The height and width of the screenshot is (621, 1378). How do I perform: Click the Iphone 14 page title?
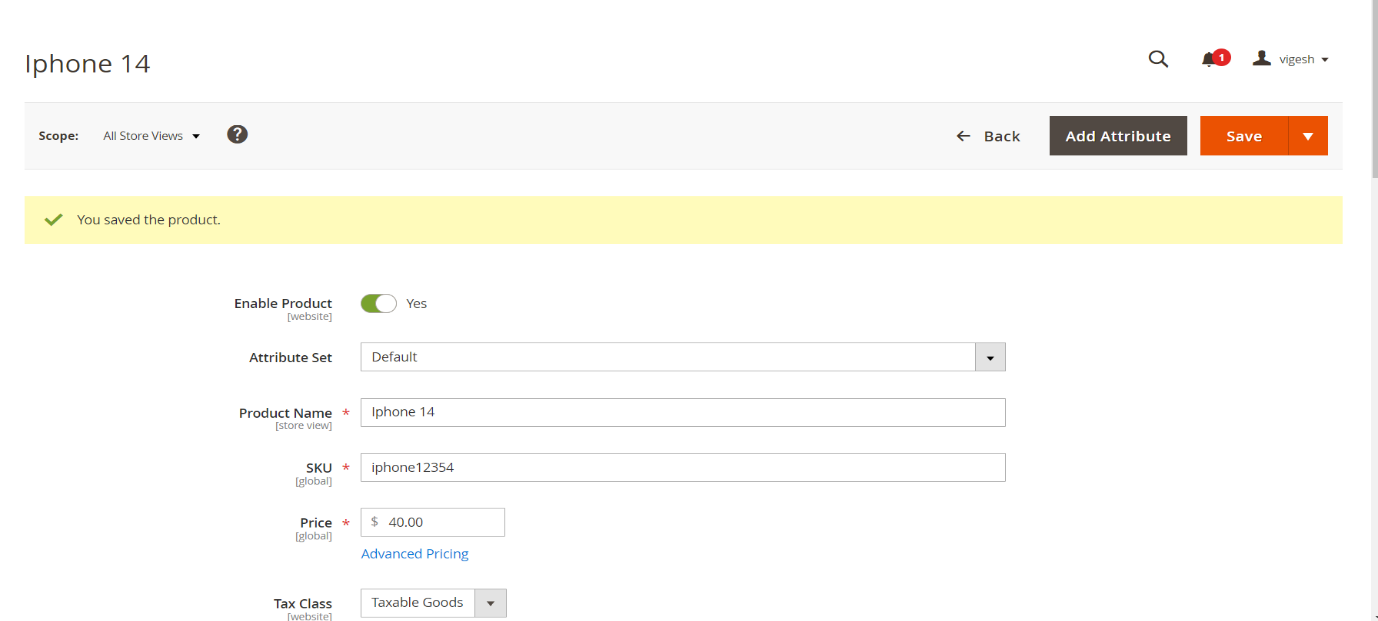point(88,63)
